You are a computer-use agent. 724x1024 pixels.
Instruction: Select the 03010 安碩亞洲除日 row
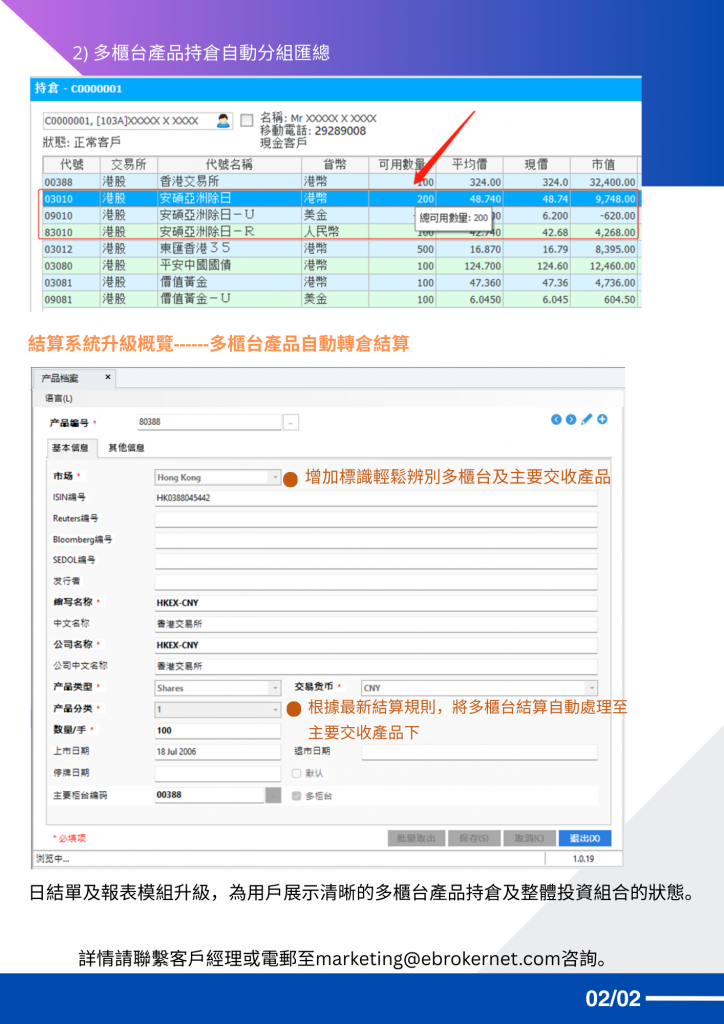point(340,199)
